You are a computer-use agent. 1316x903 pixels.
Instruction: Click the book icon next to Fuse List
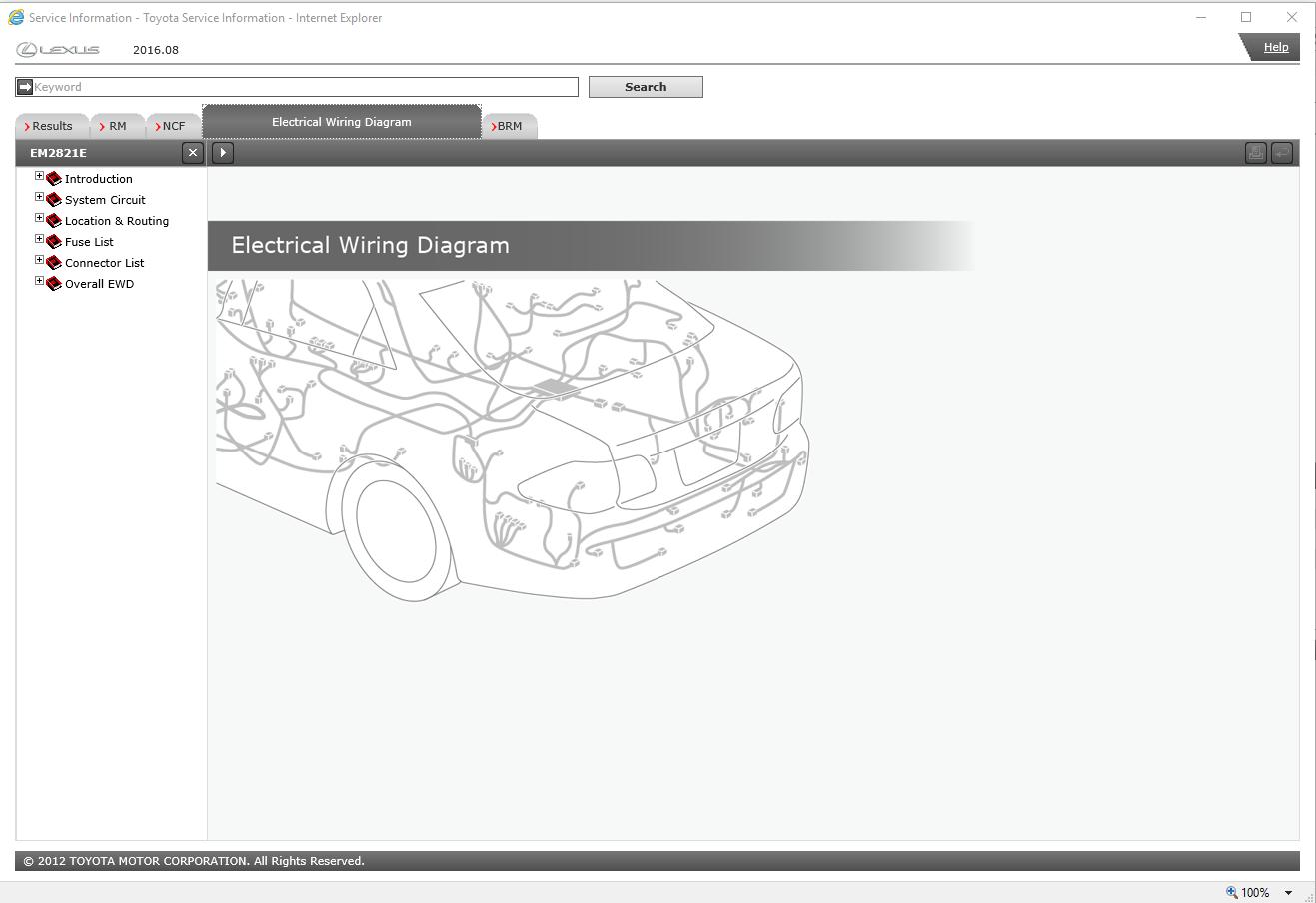click(54, 242)
